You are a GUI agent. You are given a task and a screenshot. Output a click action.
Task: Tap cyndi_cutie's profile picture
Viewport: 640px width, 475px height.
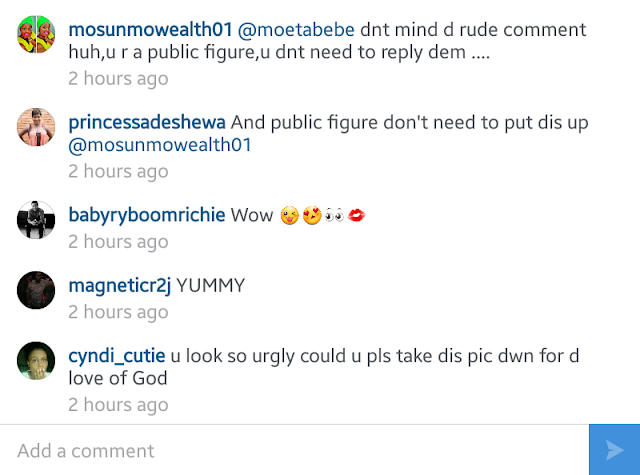(x=36, y=361)
